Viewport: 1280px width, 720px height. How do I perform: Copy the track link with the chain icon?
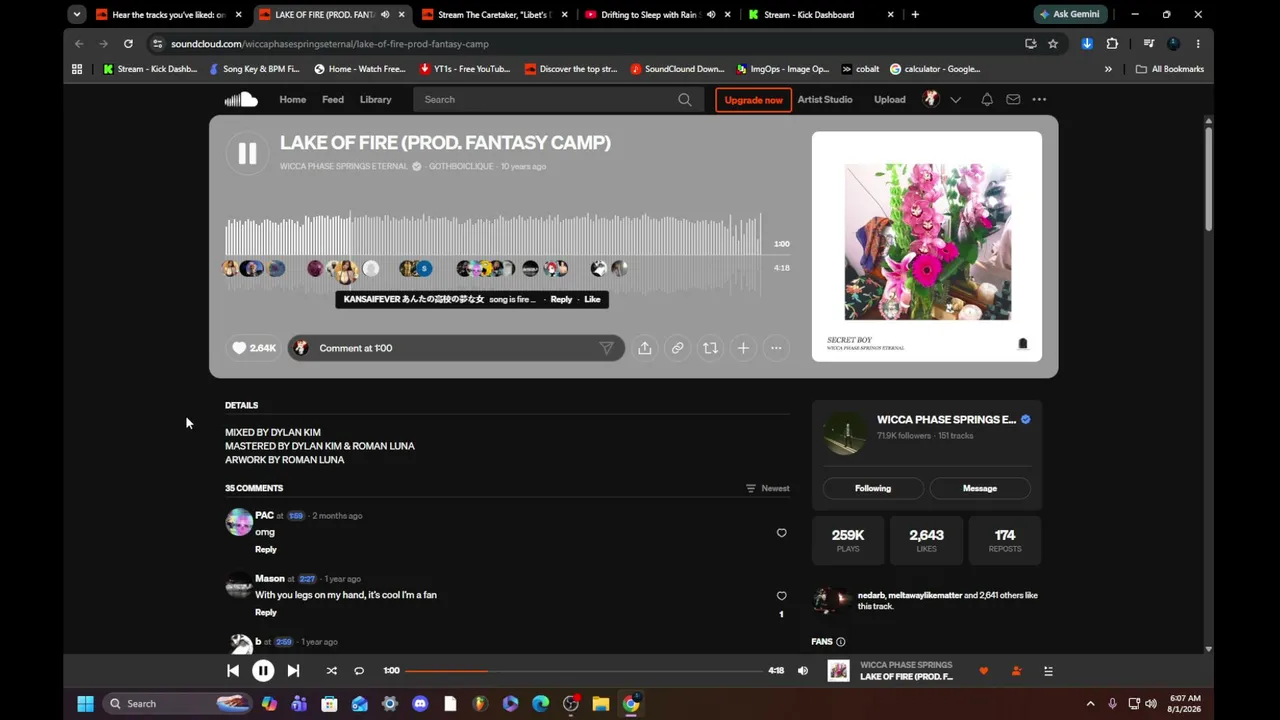[677, 348]
